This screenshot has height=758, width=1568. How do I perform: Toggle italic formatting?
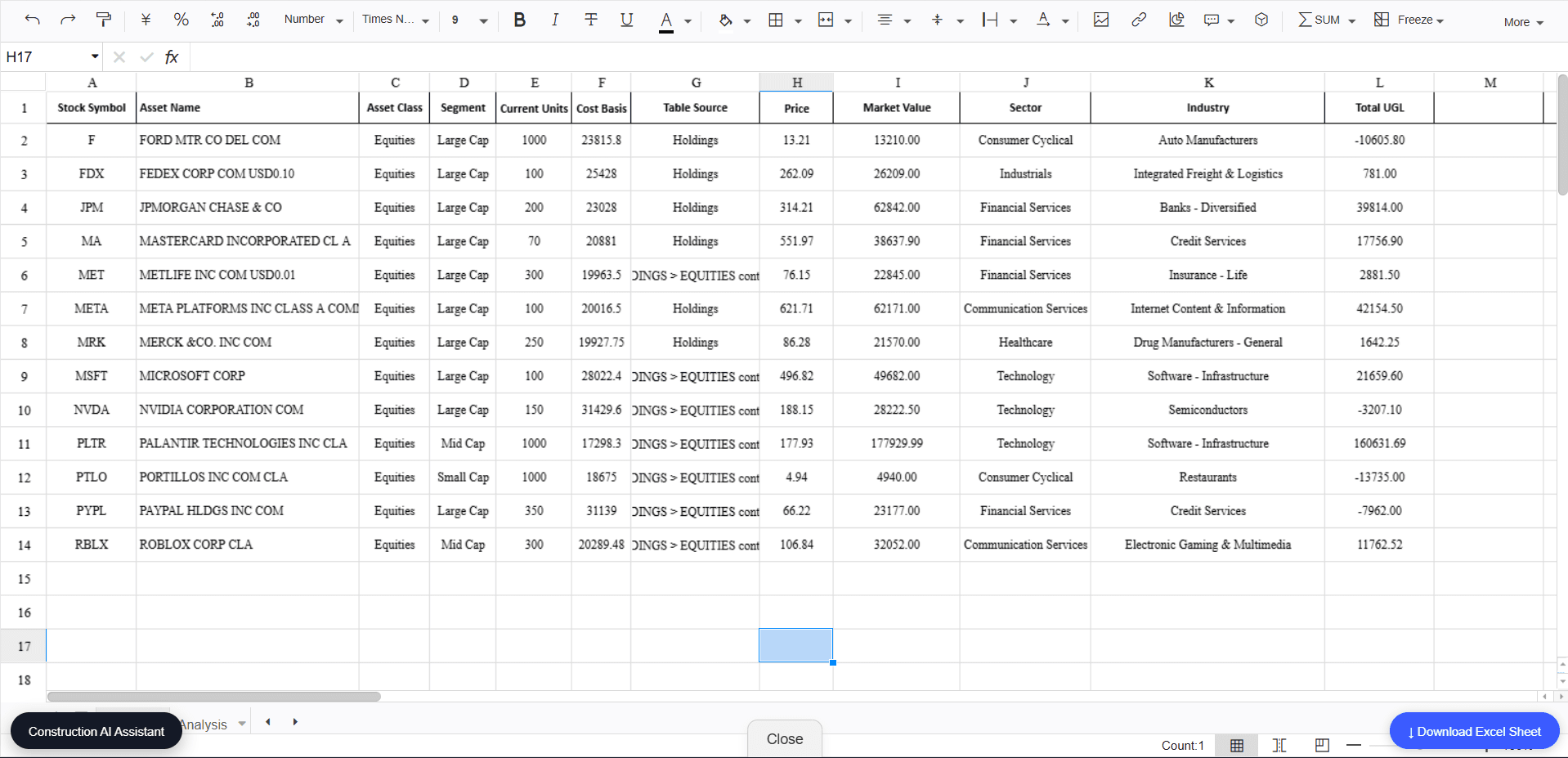[x=555, y=19]
